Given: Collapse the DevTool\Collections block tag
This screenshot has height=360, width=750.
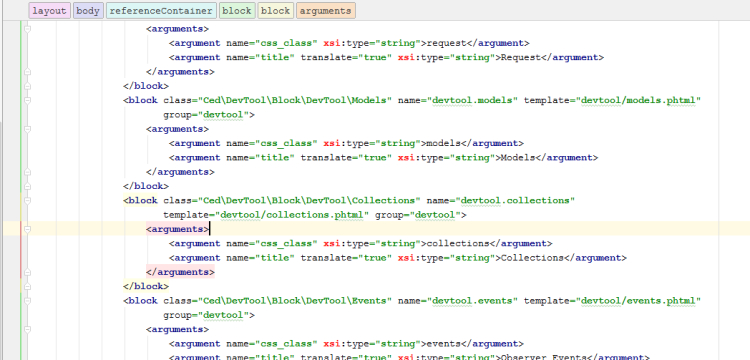Looking at the screenshot, I should pos(27,201).
